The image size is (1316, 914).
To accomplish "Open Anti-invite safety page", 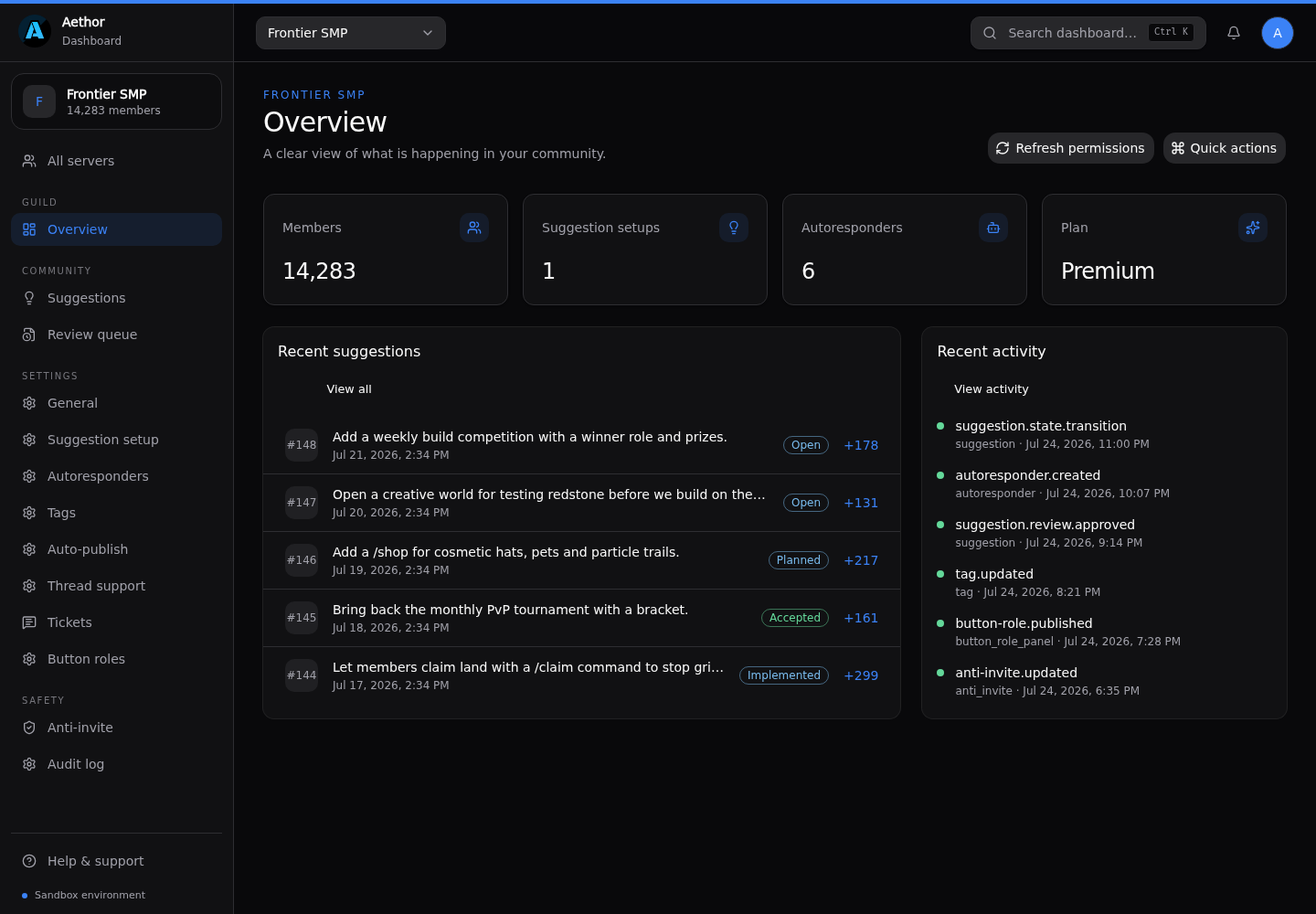I will (116, 728).
